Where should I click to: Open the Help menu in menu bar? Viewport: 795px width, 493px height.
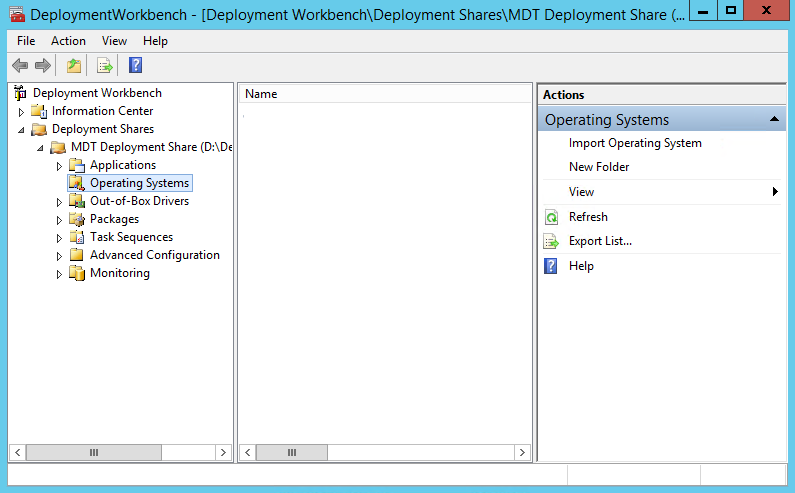(x=155, y=41)
